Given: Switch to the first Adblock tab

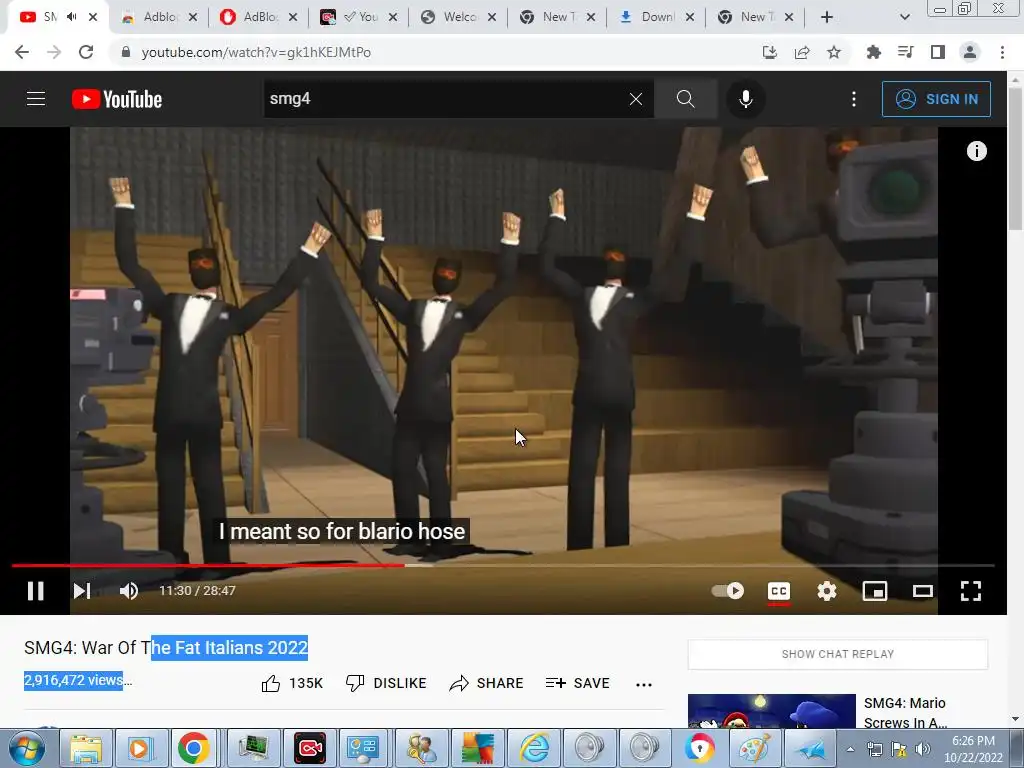Looking at the screenshot, I should coord(159,17).
